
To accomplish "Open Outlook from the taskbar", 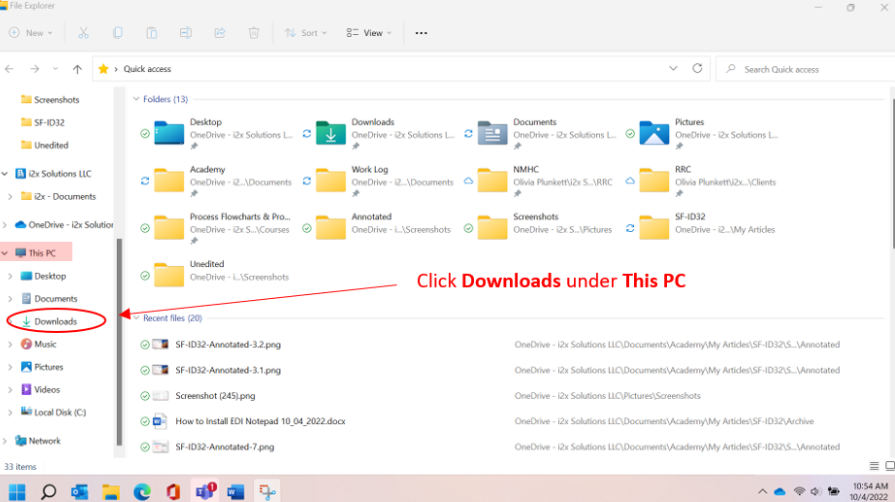I will (x=79, y=492).
